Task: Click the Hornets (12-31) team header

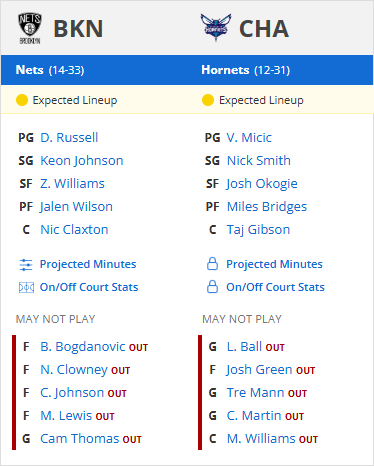Action: (246, 70)
